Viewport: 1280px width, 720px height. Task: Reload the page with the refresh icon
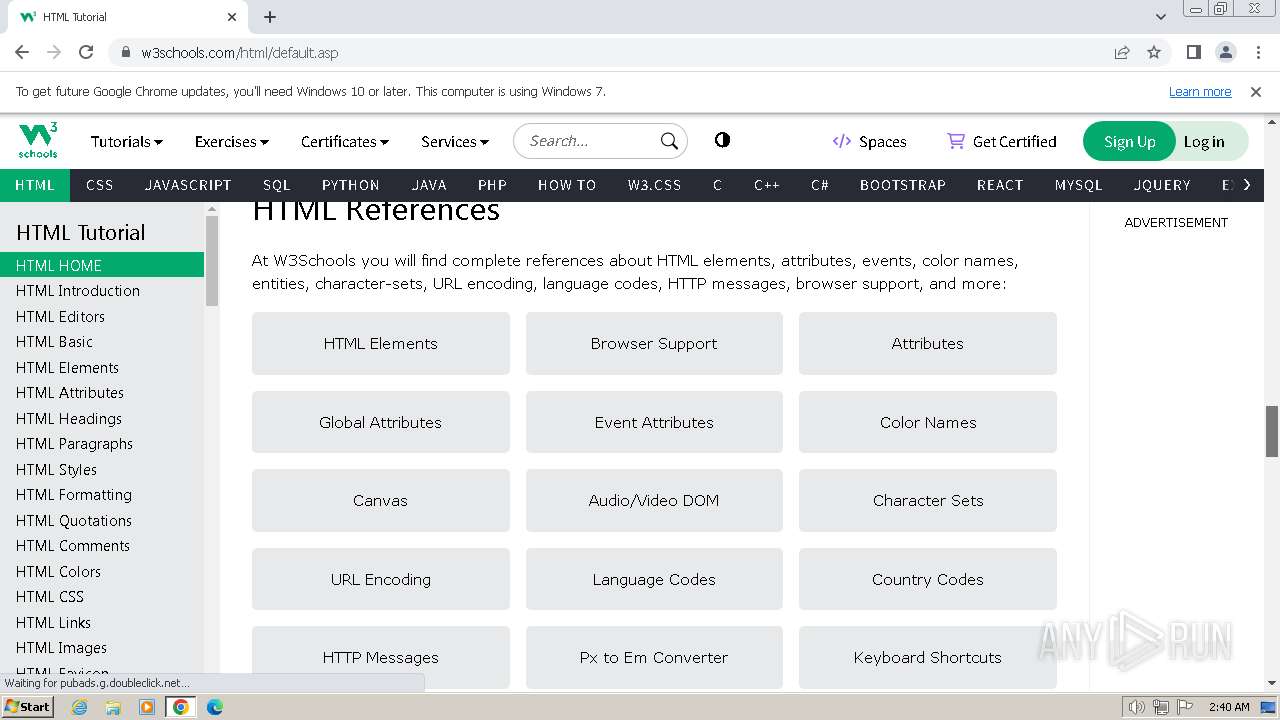coord(86,52)
